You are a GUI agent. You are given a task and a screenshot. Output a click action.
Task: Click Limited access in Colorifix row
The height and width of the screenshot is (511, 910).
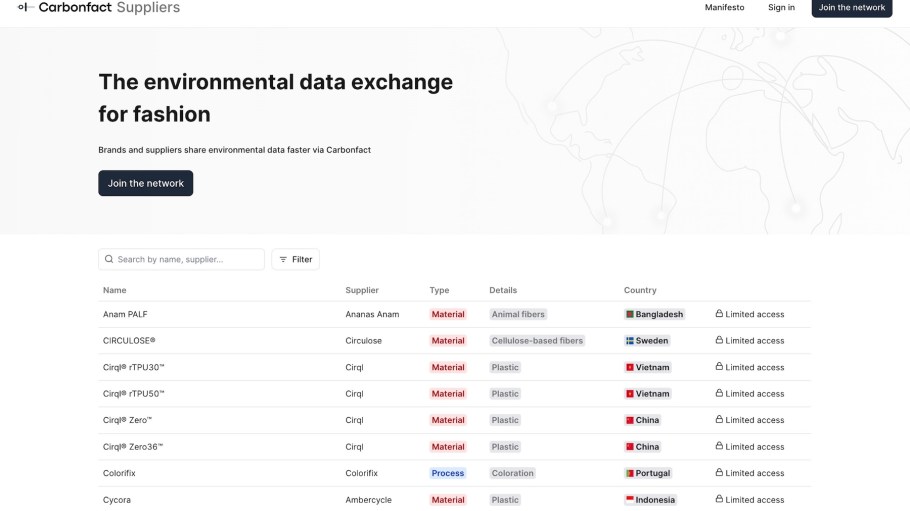tap(750, 473)
